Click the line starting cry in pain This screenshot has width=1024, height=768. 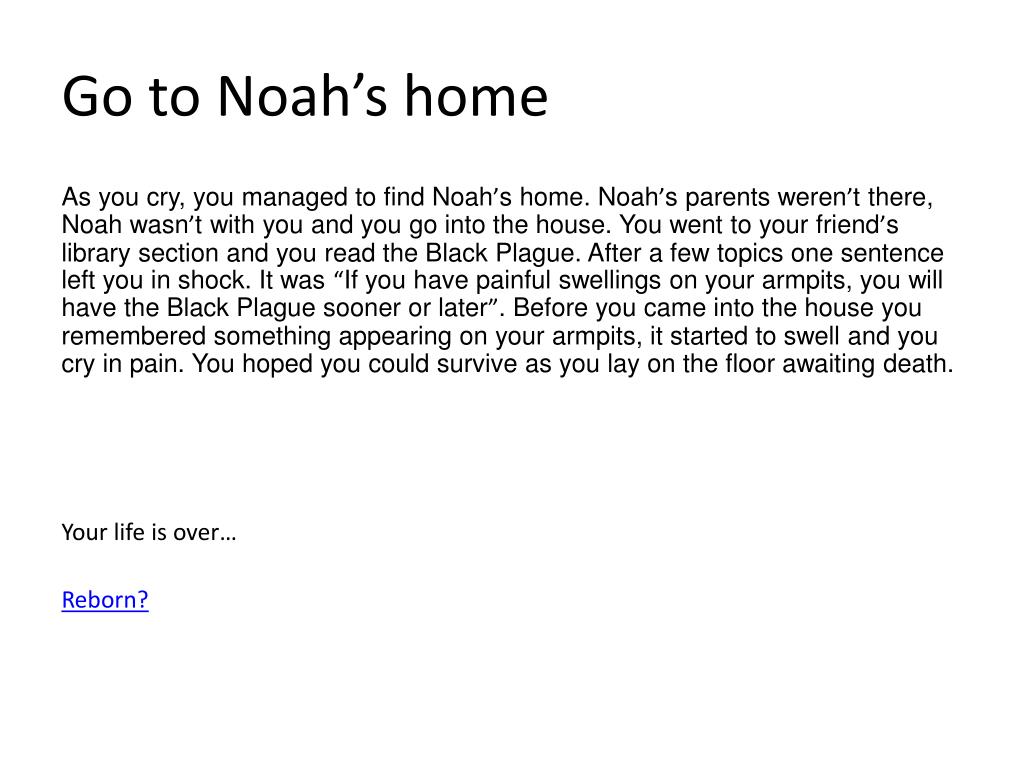tap(507, 364)
